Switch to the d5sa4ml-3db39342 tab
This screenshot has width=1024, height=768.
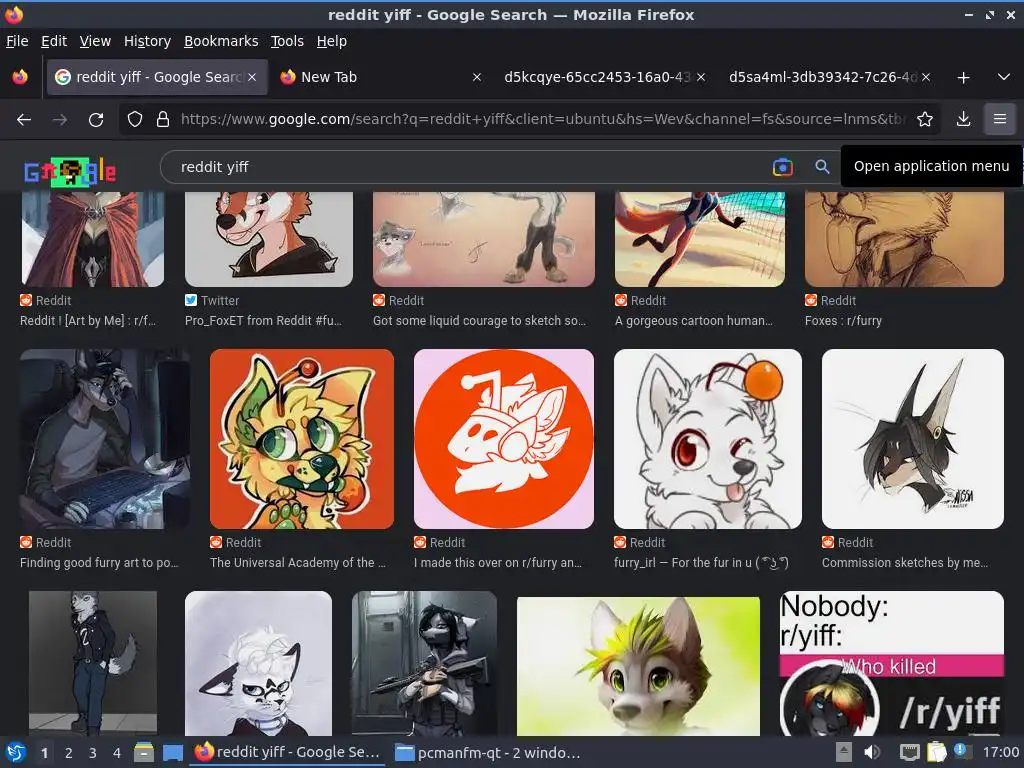click(829, 77)
